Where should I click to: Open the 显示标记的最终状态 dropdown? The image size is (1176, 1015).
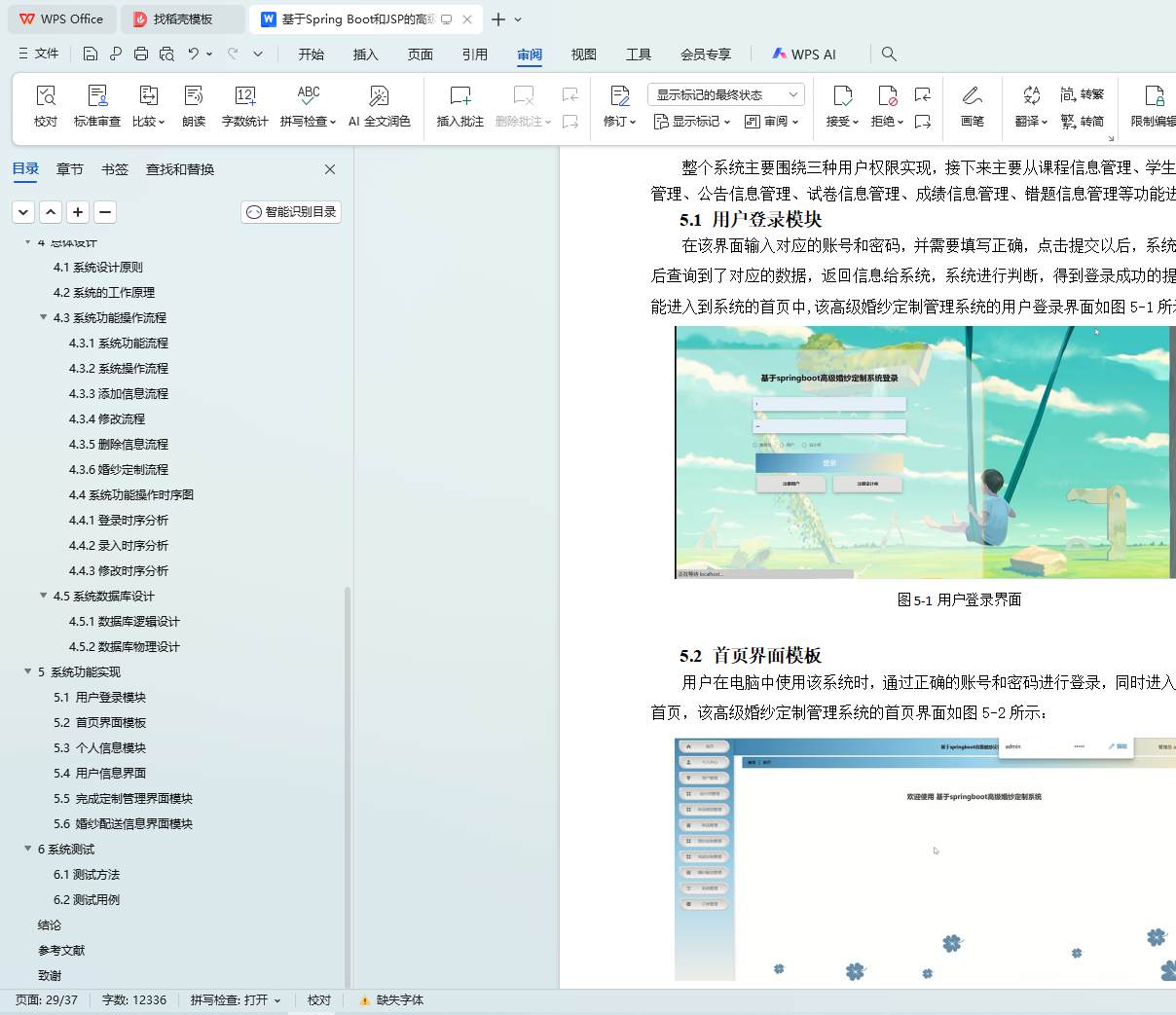[x=726, y=94]
